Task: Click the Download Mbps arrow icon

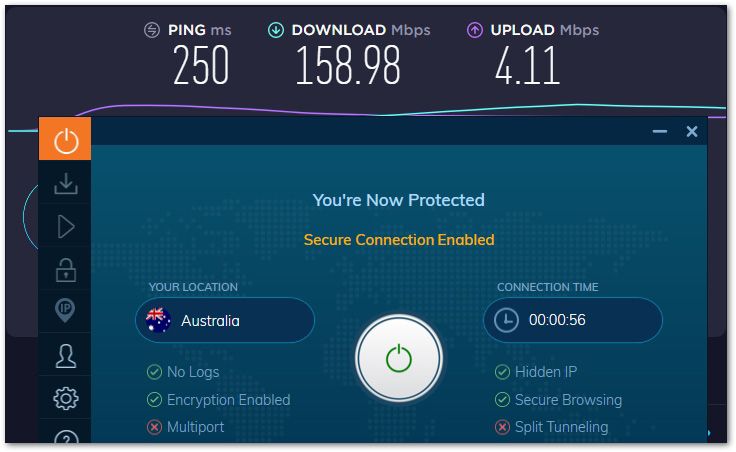Action: tap(276, 30)
